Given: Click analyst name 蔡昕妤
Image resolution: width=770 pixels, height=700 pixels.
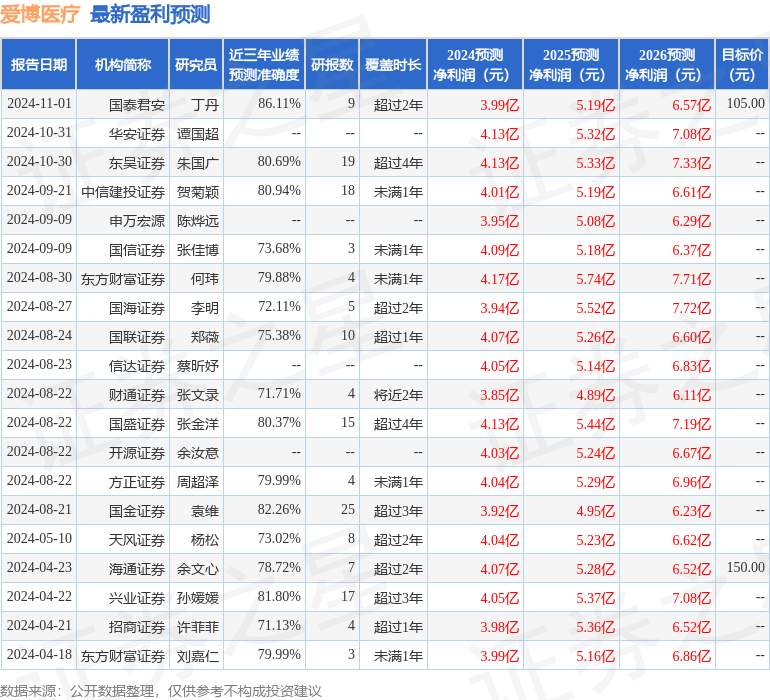Looking at the screenshot, I should pyautogui.click(x=198, y=366).
